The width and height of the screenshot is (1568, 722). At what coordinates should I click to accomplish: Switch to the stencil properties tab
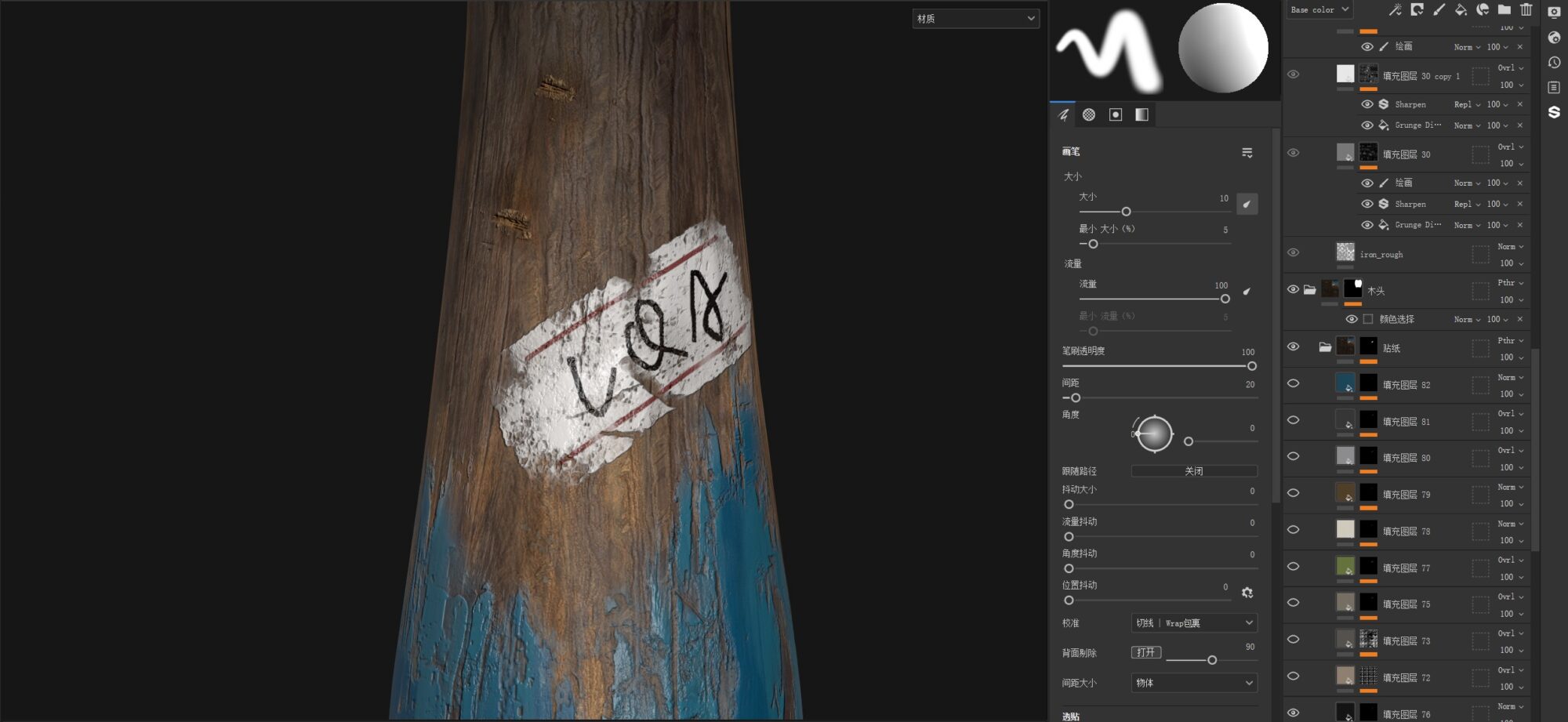coord(1116,115)
